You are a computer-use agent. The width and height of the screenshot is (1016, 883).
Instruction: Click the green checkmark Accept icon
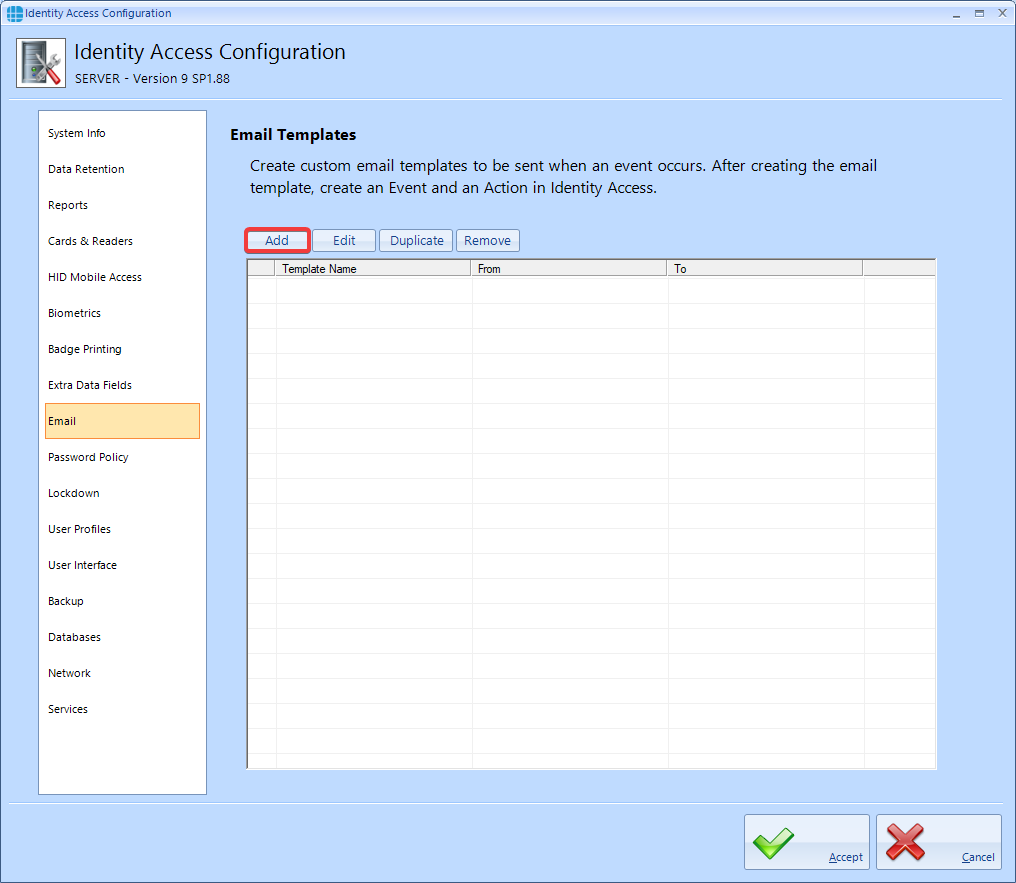coord(773,843)
